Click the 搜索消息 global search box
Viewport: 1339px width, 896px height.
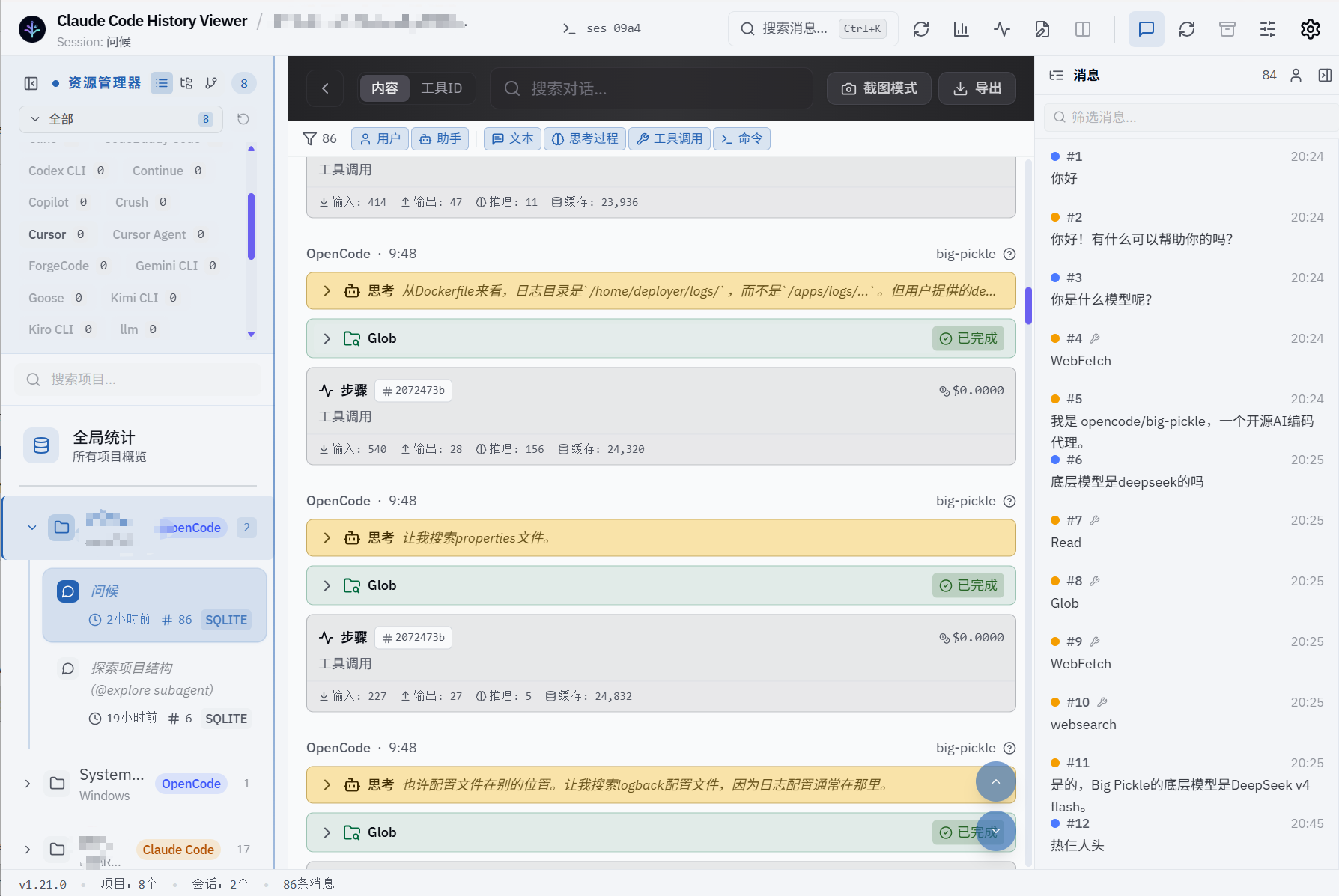click(813, 29)
